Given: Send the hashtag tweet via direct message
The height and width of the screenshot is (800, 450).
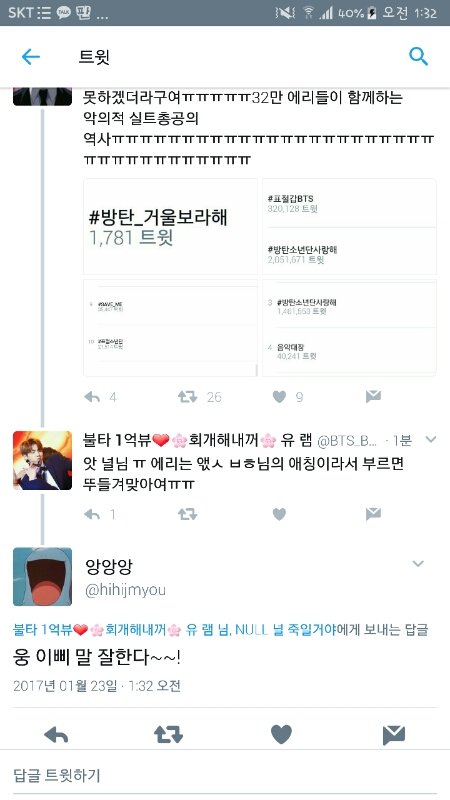Looking at the screenshot, I should 373,396.
